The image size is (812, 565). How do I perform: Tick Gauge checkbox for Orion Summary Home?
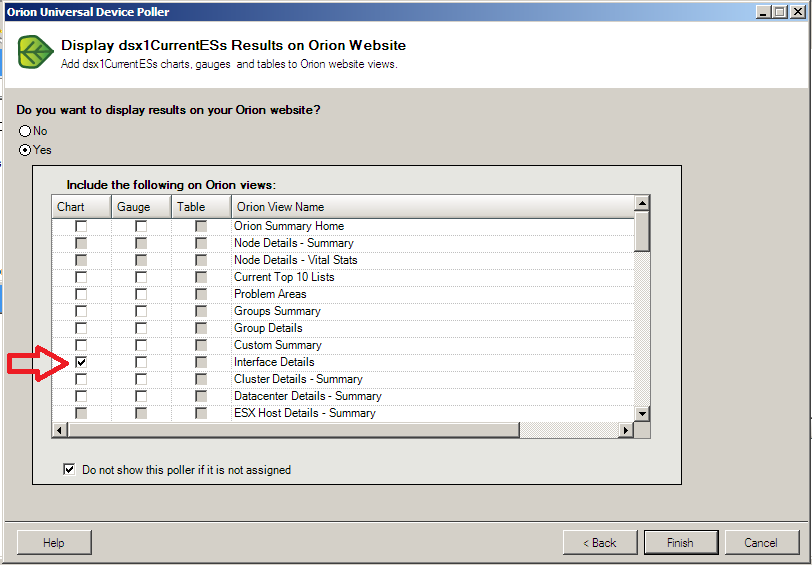click(x=141, y=226)
